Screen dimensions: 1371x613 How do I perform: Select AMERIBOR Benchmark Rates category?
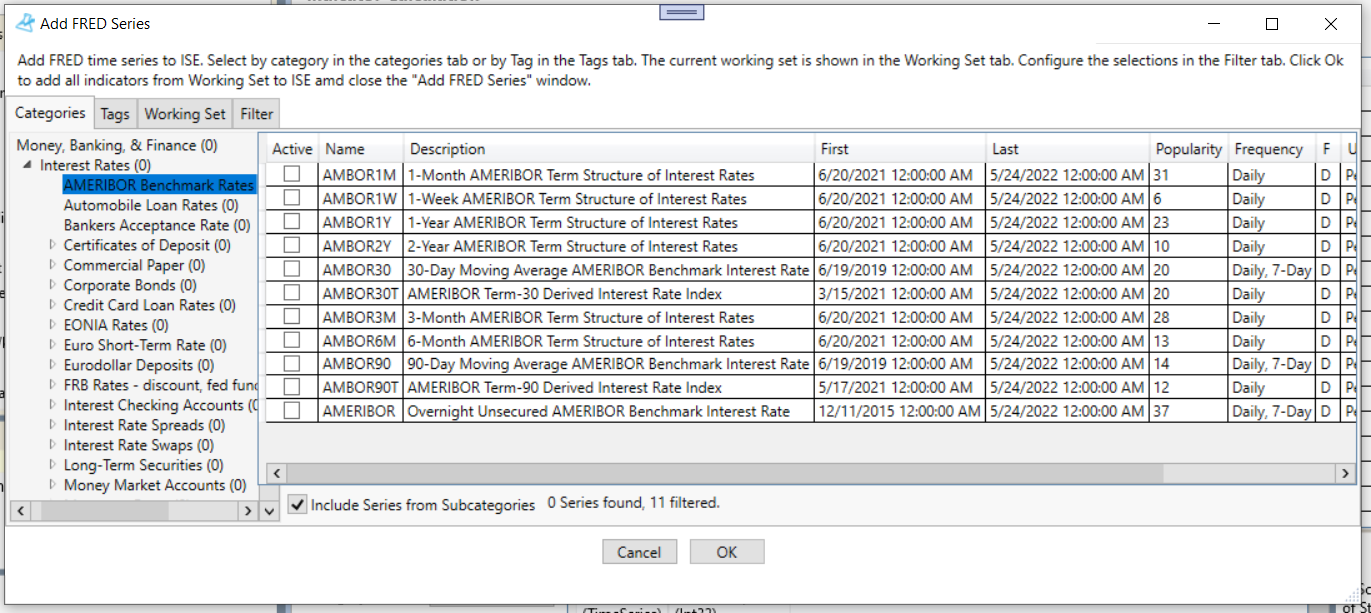click(x=159, y=185)
